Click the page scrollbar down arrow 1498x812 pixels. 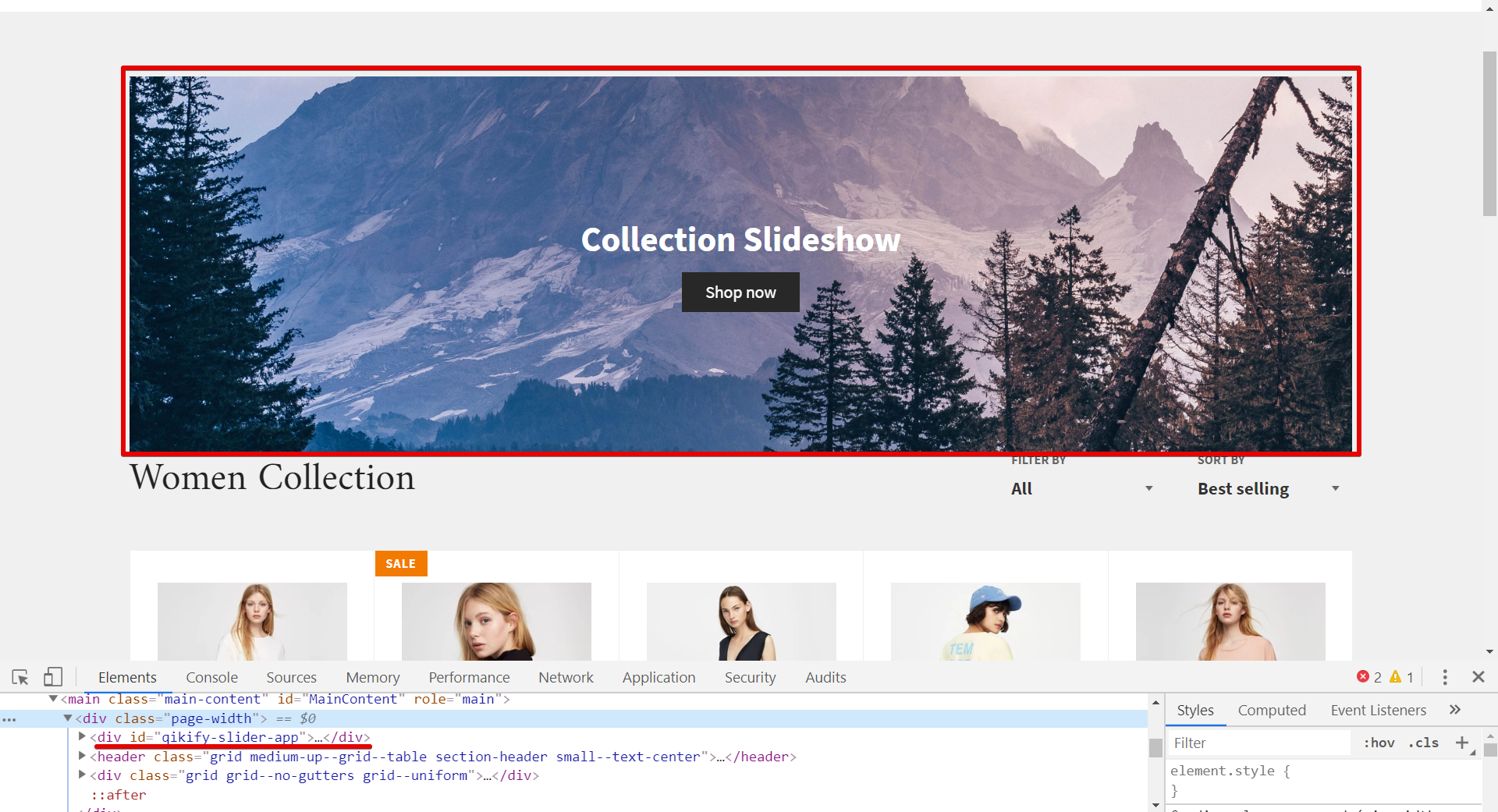tap(1489, 652)
